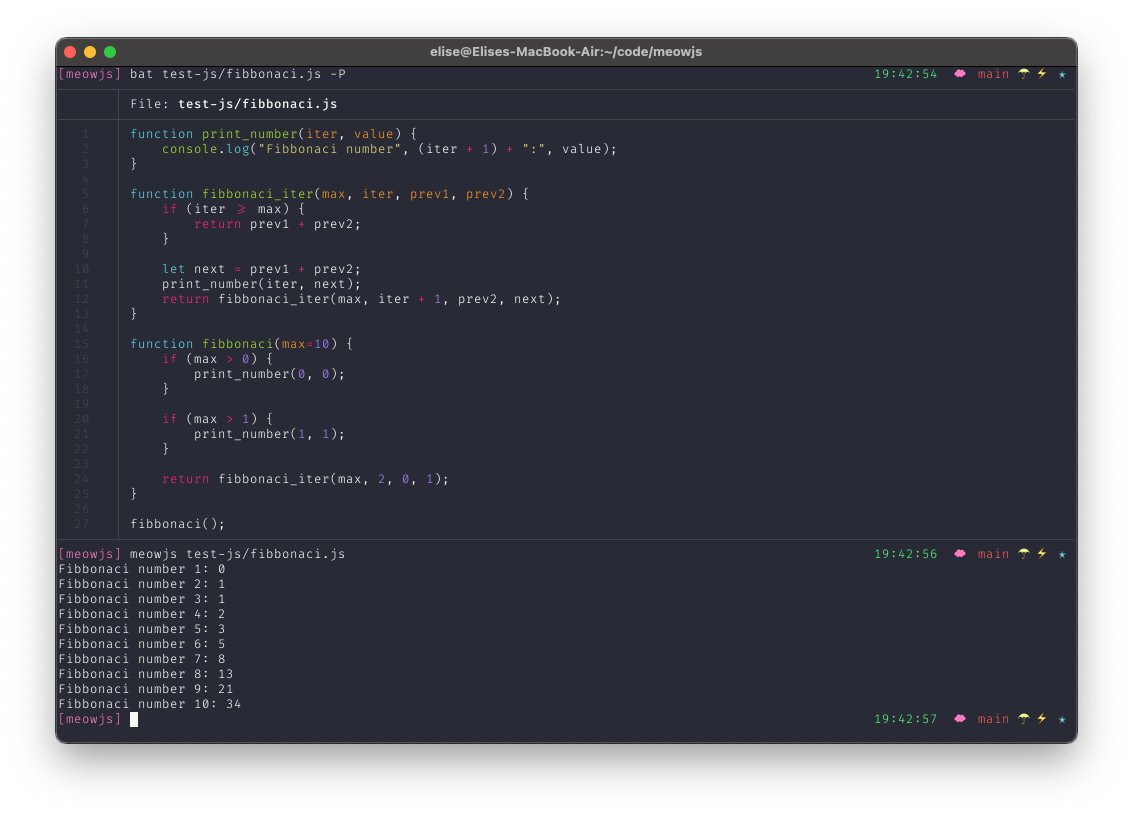This screenshot has width=1133, height=817.
Task: Click the blue star icon on the 19:42:56 row
Action: pos(1062,554)
